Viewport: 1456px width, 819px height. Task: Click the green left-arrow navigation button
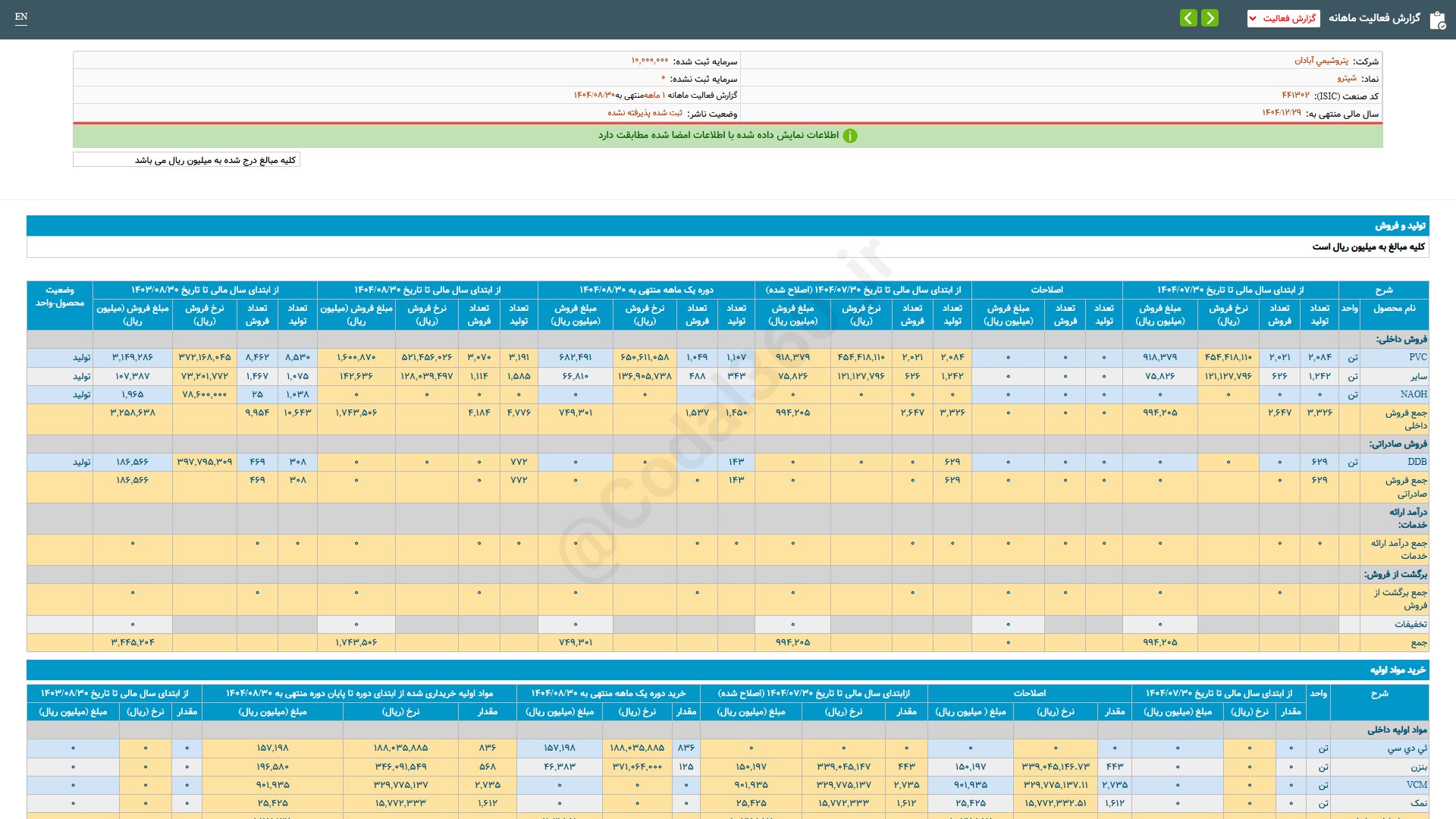click(1188, 17)
